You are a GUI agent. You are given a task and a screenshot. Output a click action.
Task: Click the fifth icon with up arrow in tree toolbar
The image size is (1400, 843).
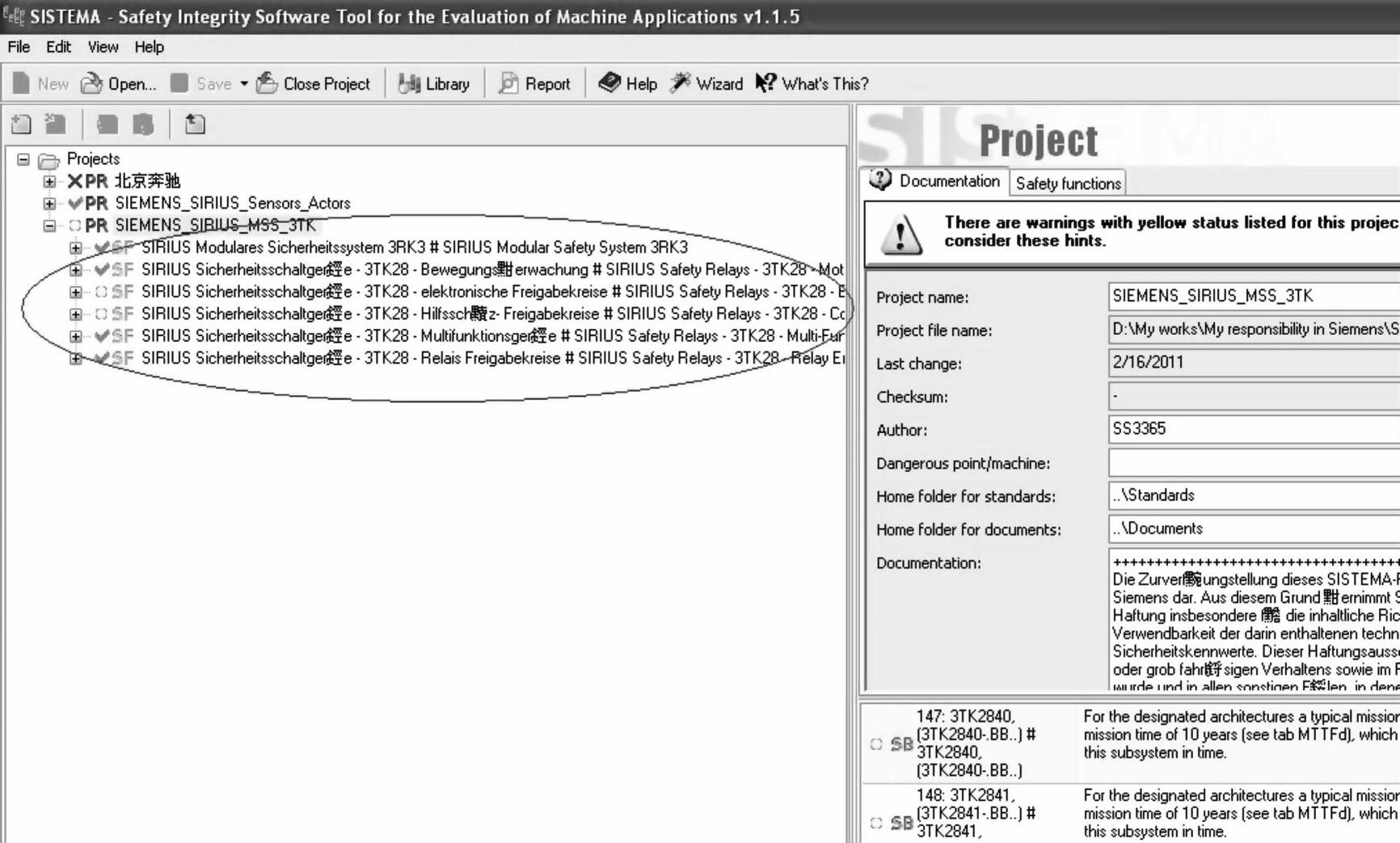click(x=195, y=124)
